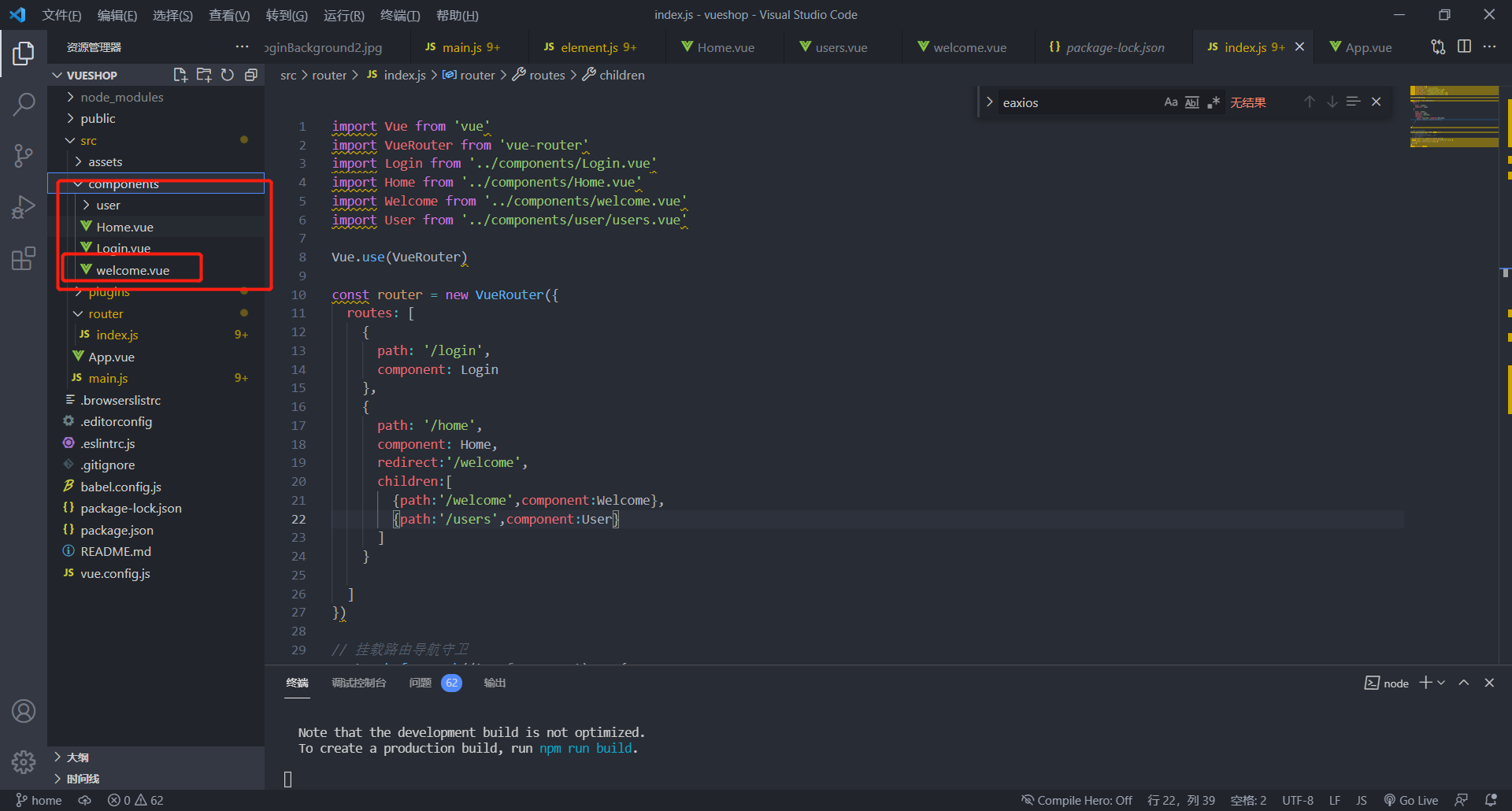Collapse all folders in explorer
Viewport: 1512px width, 811px height.
coord(251,75)
